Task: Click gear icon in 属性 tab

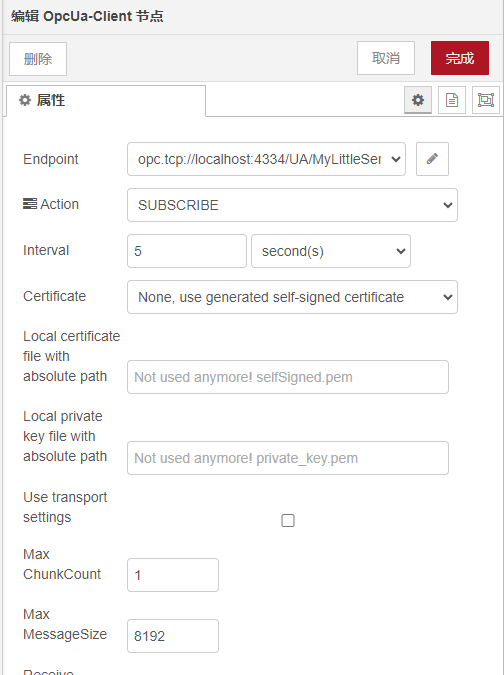Action: tap(25, 100)
